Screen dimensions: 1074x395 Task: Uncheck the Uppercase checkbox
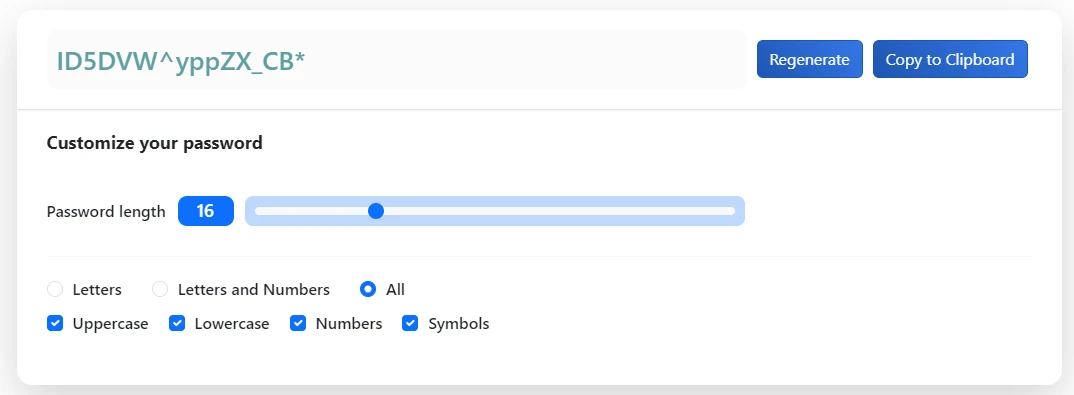(55, 323)
